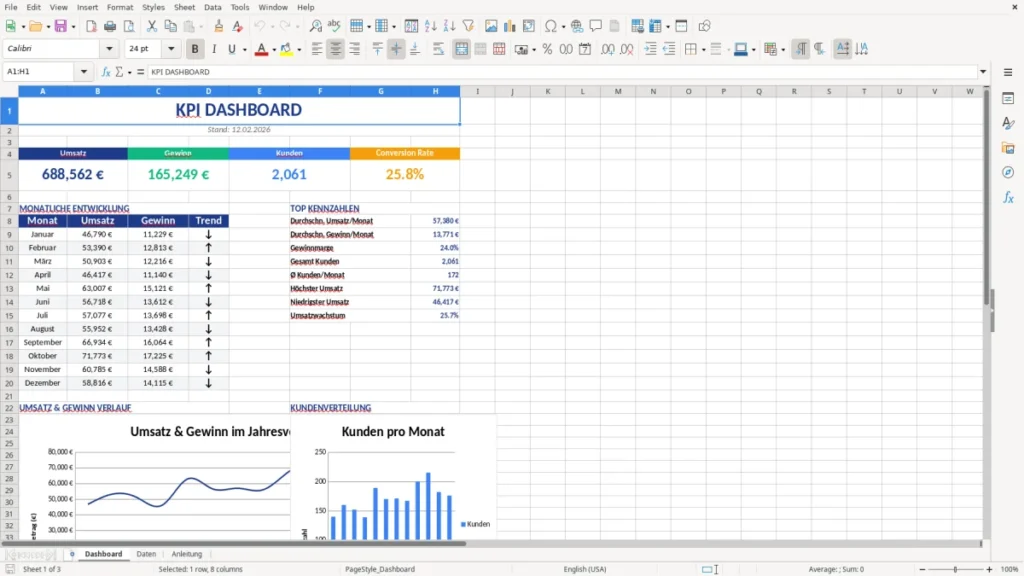Viewport: 1024px width, 576px height.
Task: Toggle Underline formatting
Action: [231, 49]
